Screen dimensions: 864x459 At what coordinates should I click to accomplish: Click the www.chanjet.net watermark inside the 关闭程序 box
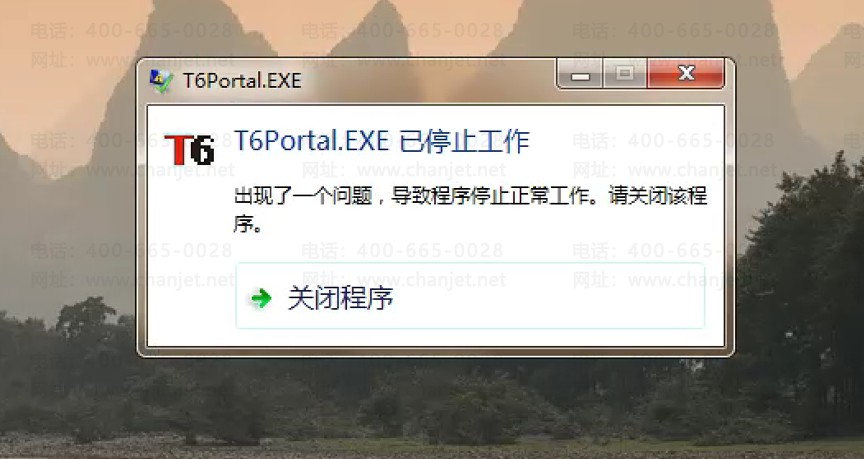click(x=431, y=280)
